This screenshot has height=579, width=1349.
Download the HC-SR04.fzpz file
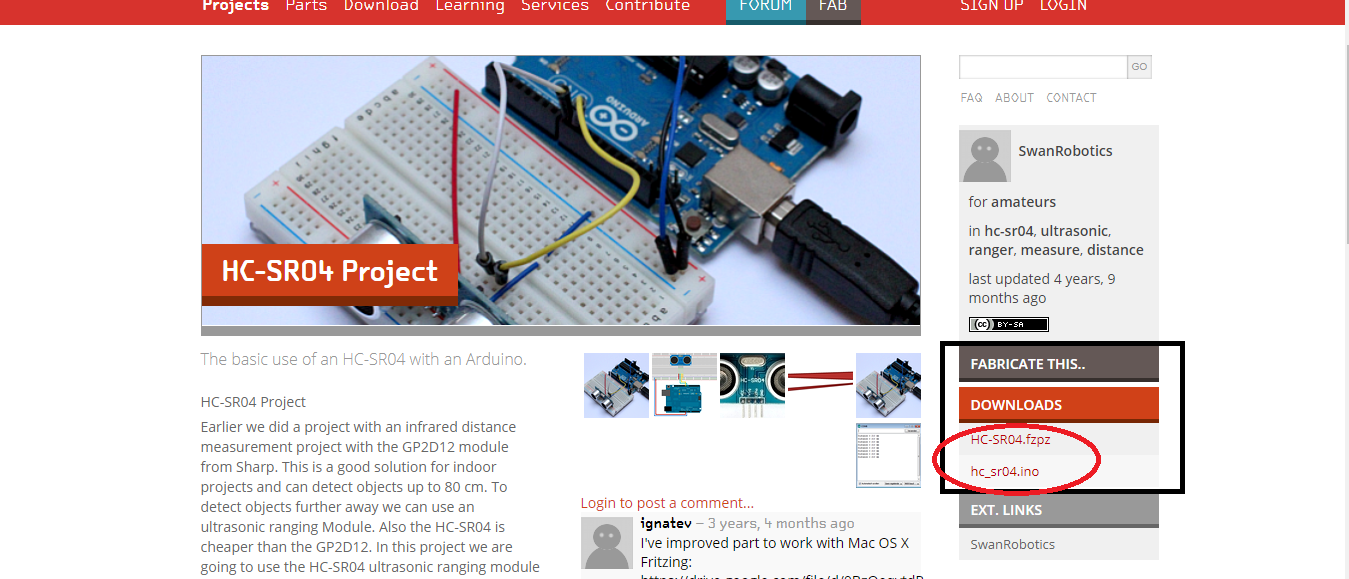click(x=1010, y=438)
